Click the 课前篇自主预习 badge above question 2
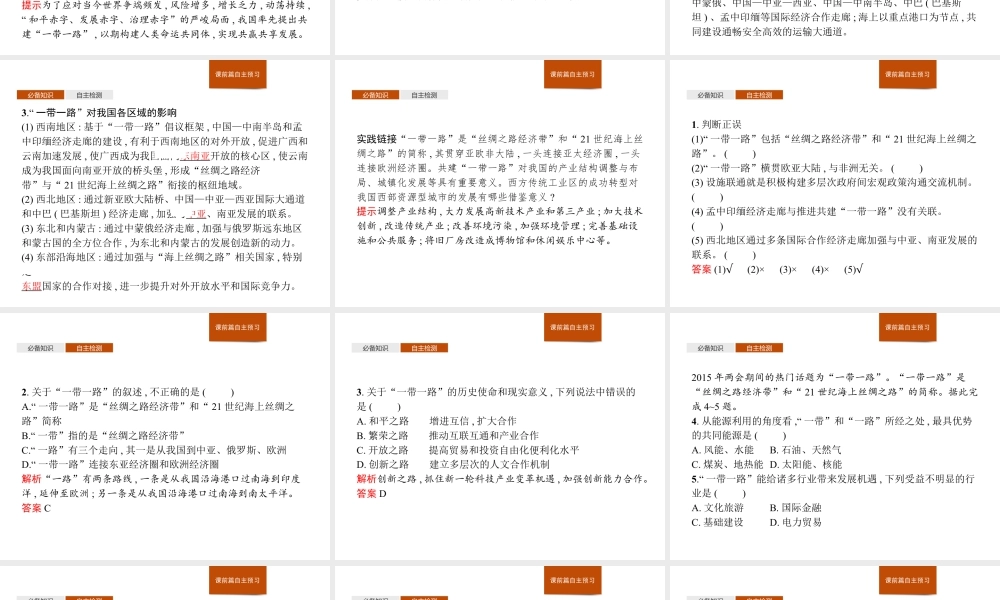The height and width of the screenshot is (600, 1000). click(240, 327)
